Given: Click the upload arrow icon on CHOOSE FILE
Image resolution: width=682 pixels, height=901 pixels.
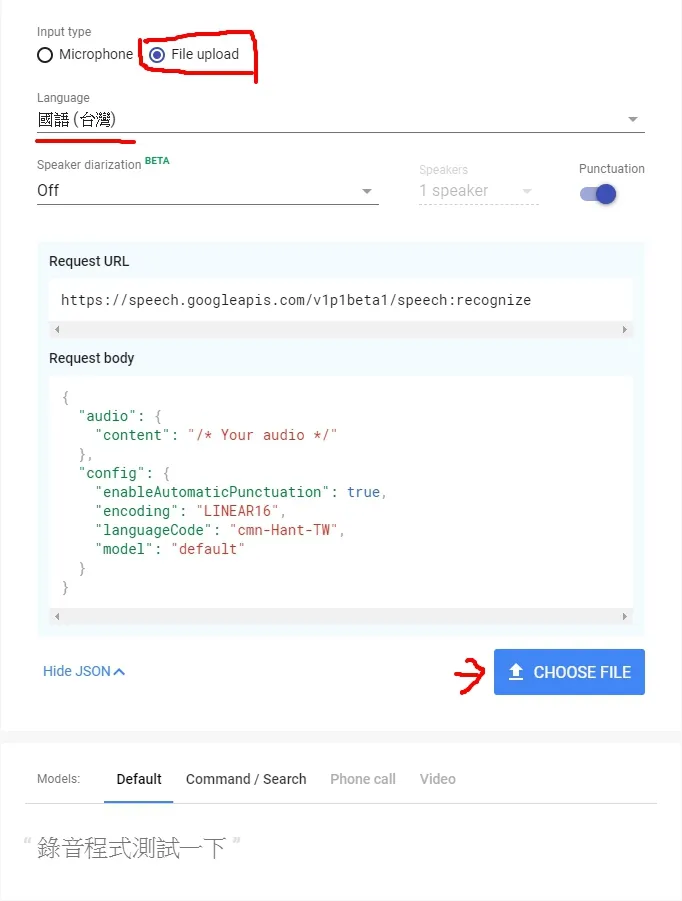Looking at the screenshot, I should tap(516, 672).
